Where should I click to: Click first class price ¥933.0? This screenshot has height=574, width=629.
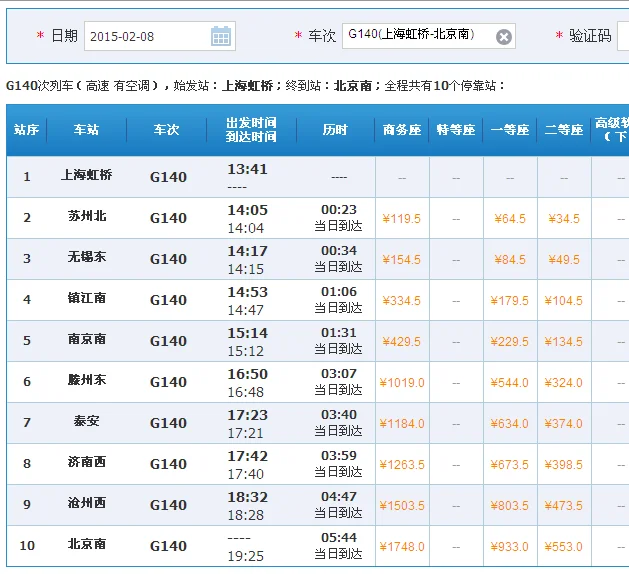[509, 547]
